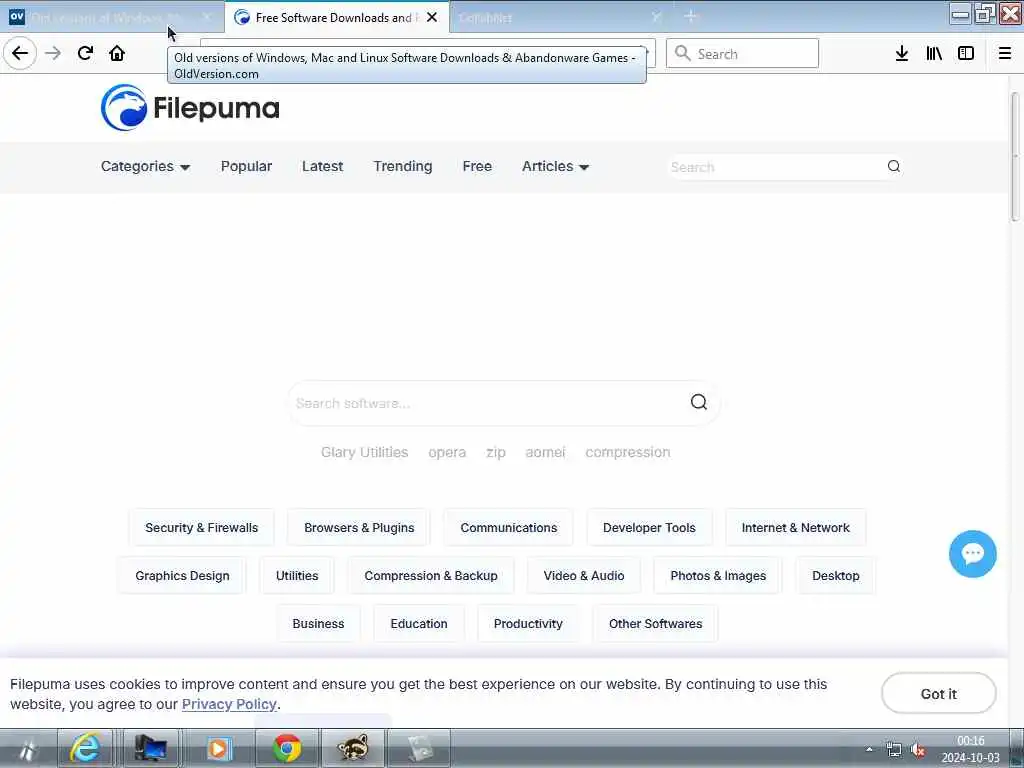
Task: Open the Popular menu item
Action: click(246, 167)
